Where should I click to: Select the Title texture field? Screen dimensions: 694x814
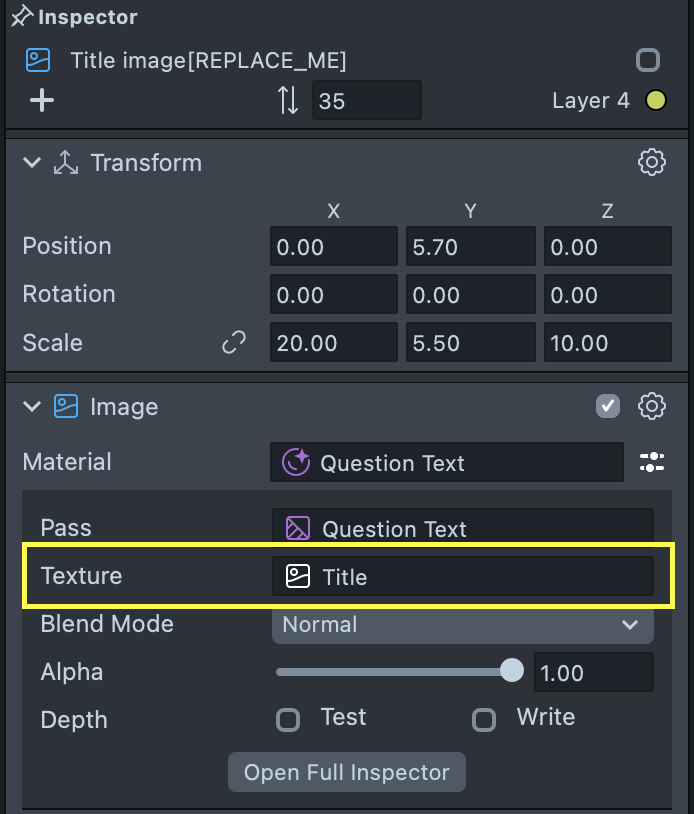(x=462, y=577)
